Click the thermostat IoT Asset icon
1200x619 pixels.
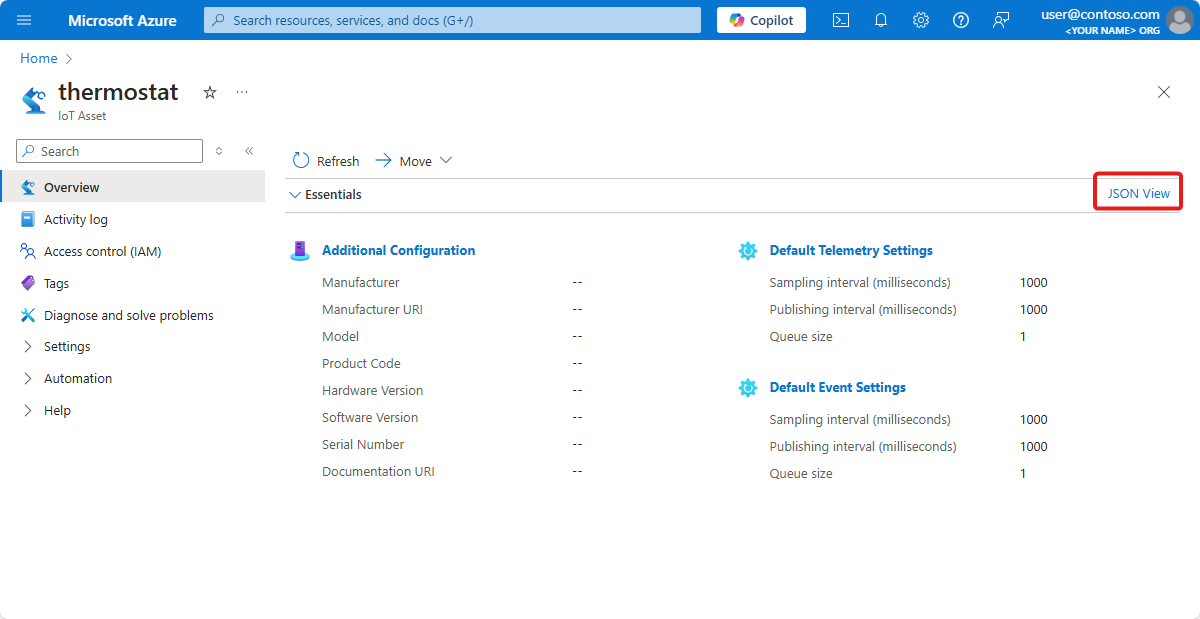click(x=34, y=100)
